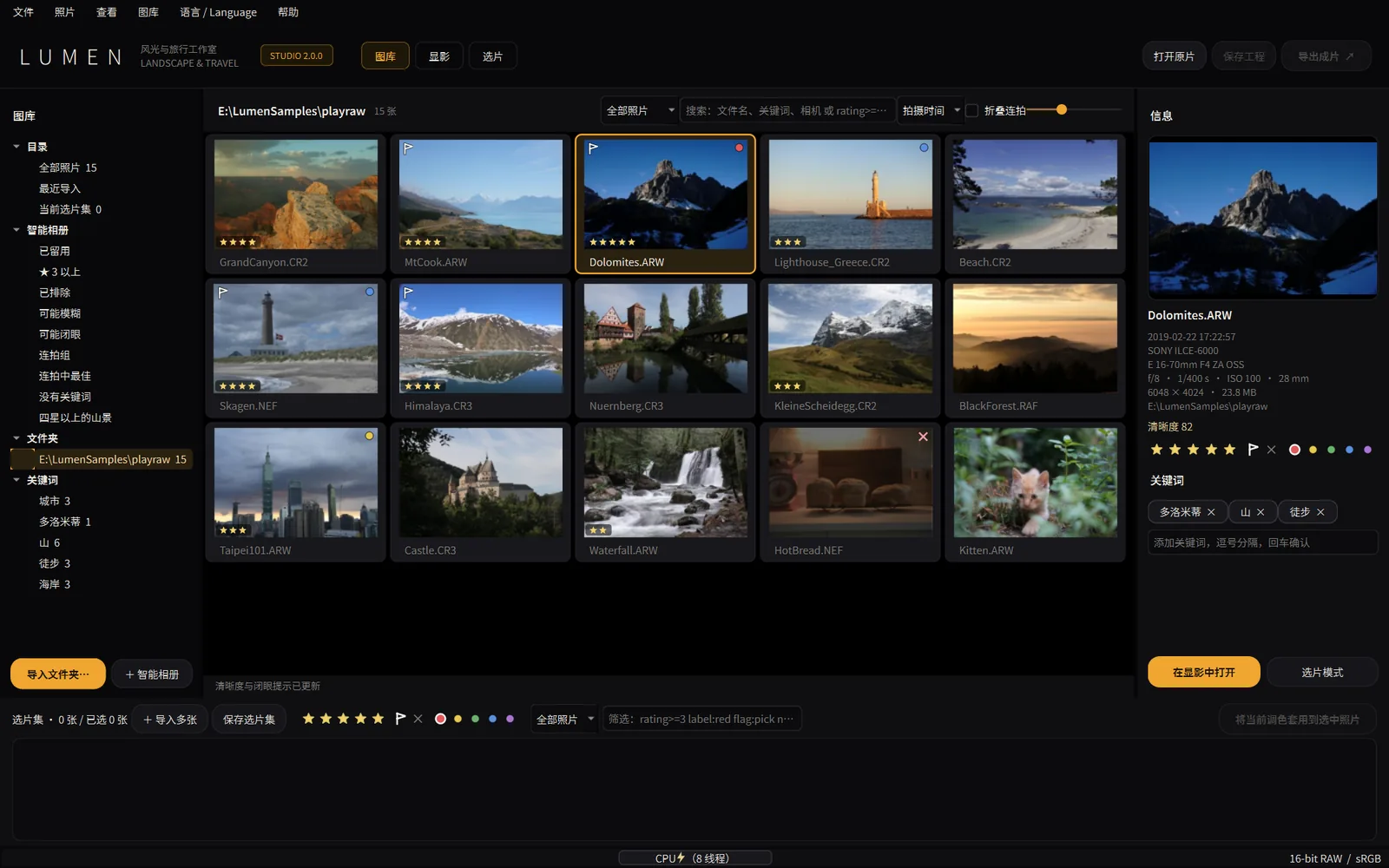This screenshot has height=868, width=1389.
Task: Apply the purple color label in the info panel
Action: coord(1367,450)
